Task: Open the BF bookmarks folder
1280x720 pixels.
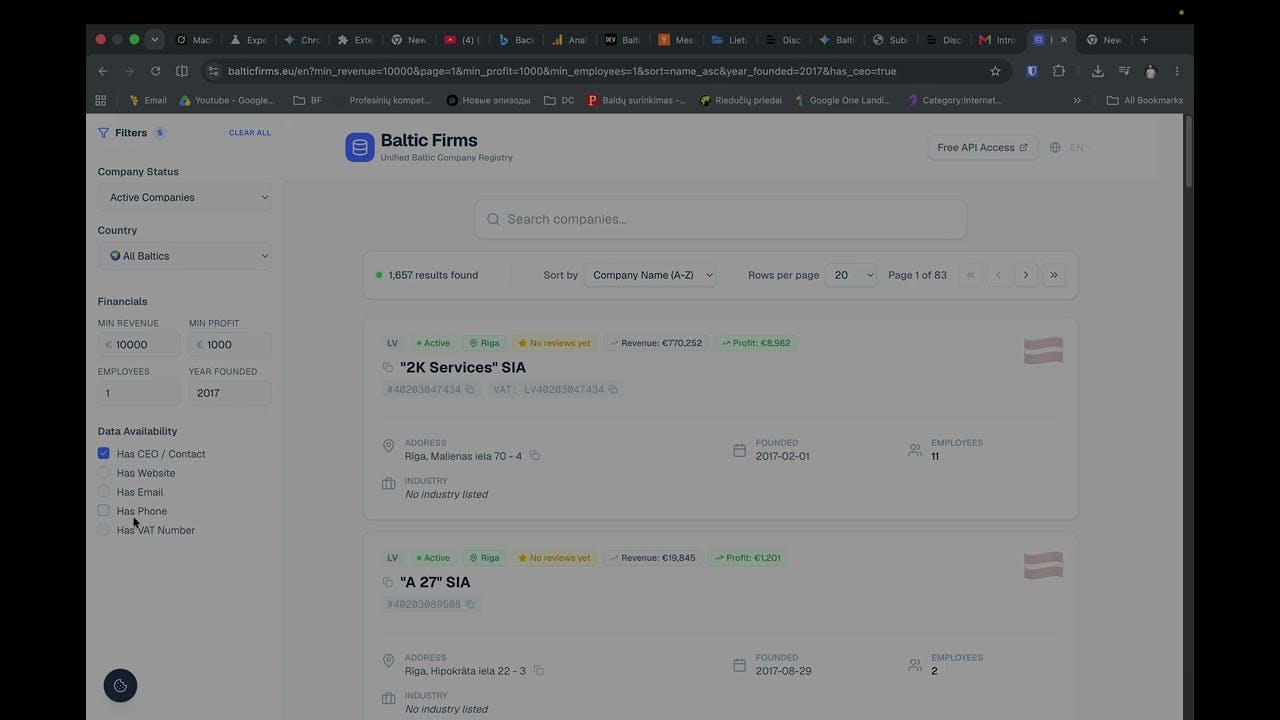Action: (x=308, y=100)
